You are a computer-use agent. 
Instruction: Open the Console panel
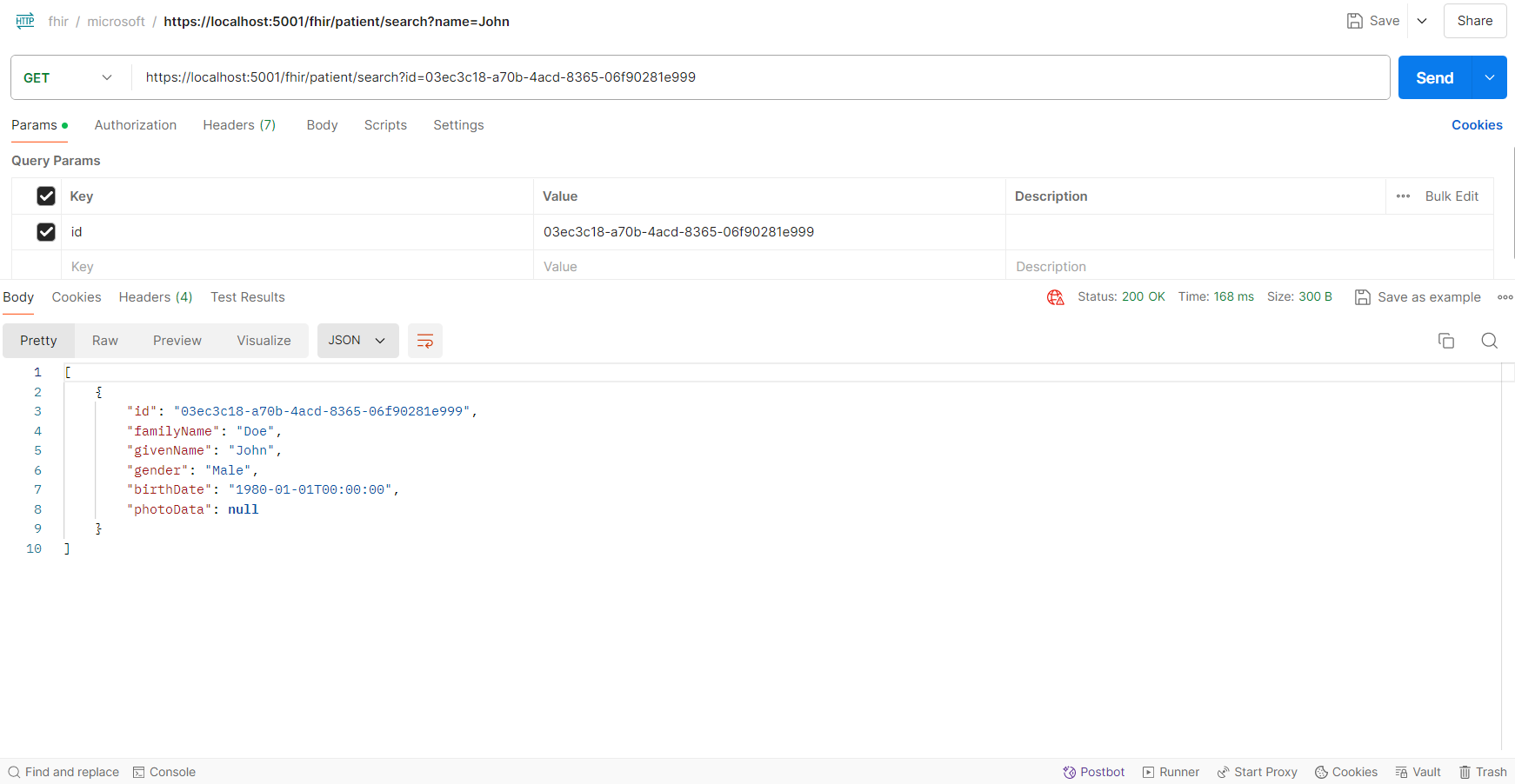click(x=164, y=772)
